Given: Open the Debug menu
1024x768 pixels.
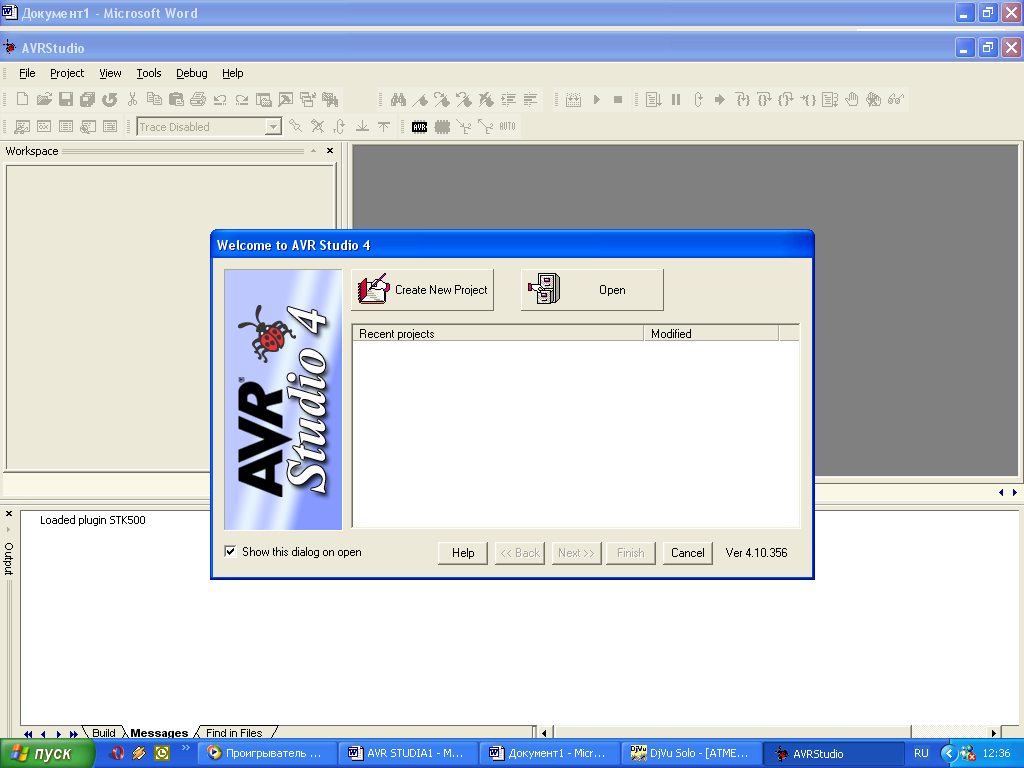Looking at the screenshot, I should point(191,73).
